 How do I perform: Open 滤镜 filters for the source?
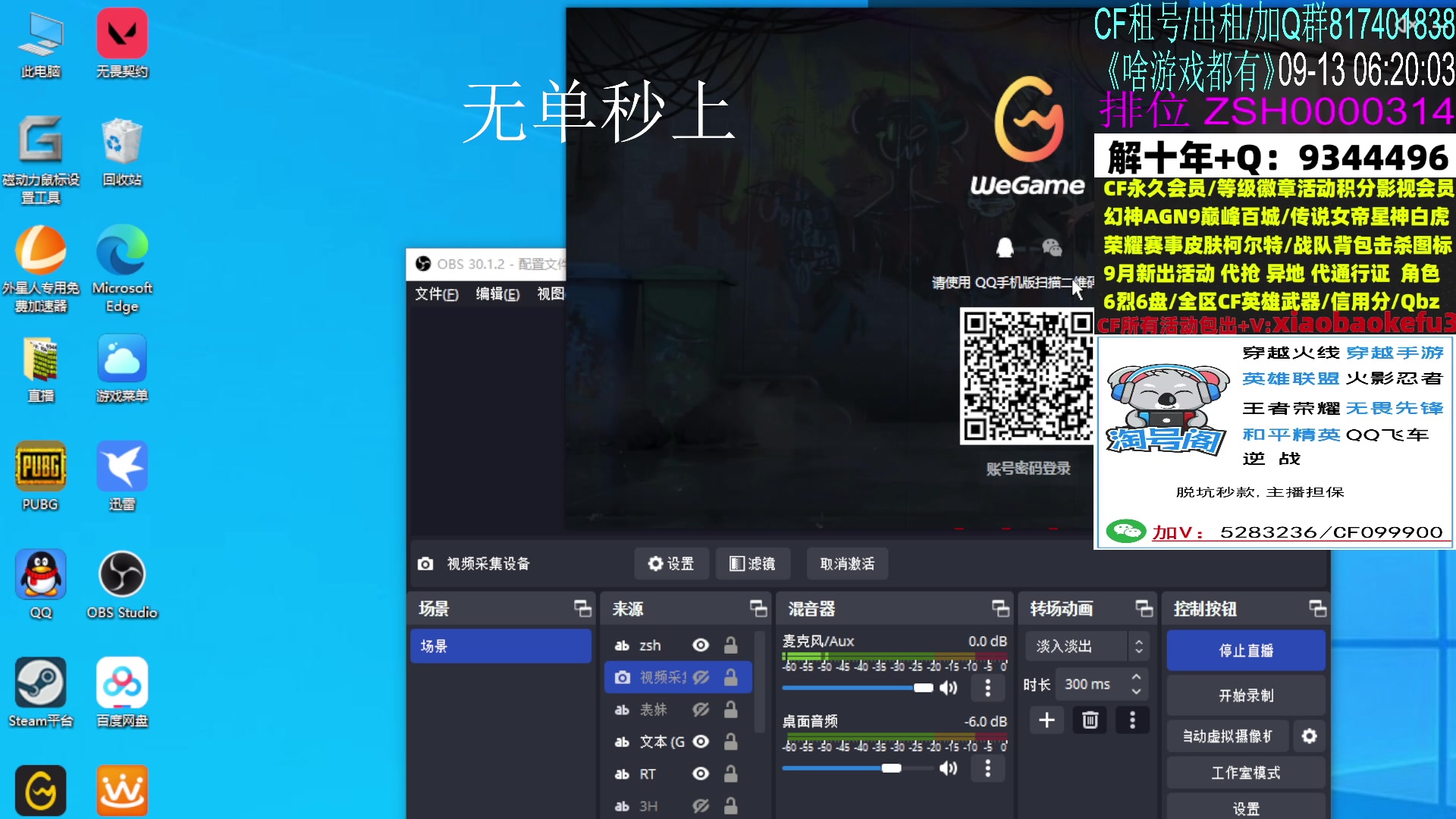[752, 563]
